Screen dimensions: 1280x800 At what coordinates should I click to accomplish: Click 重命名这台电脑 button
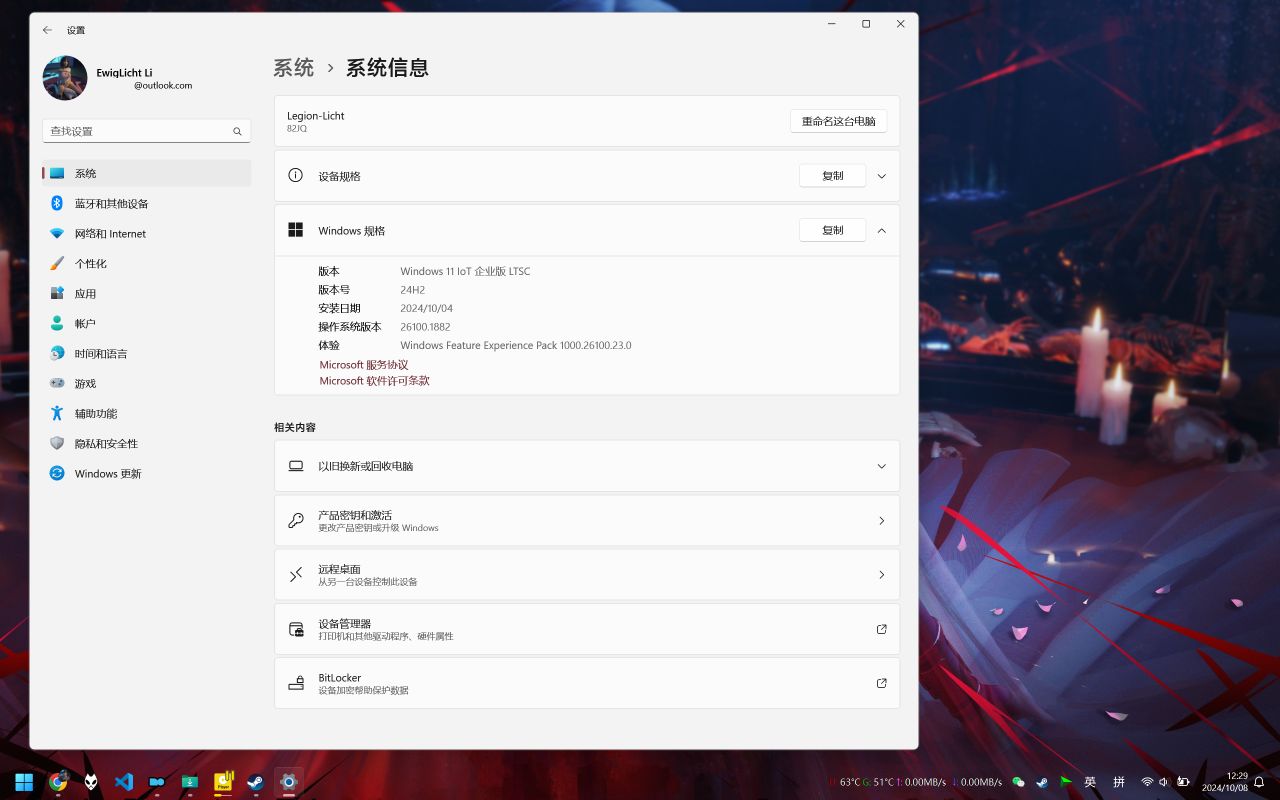pos(838,121)
